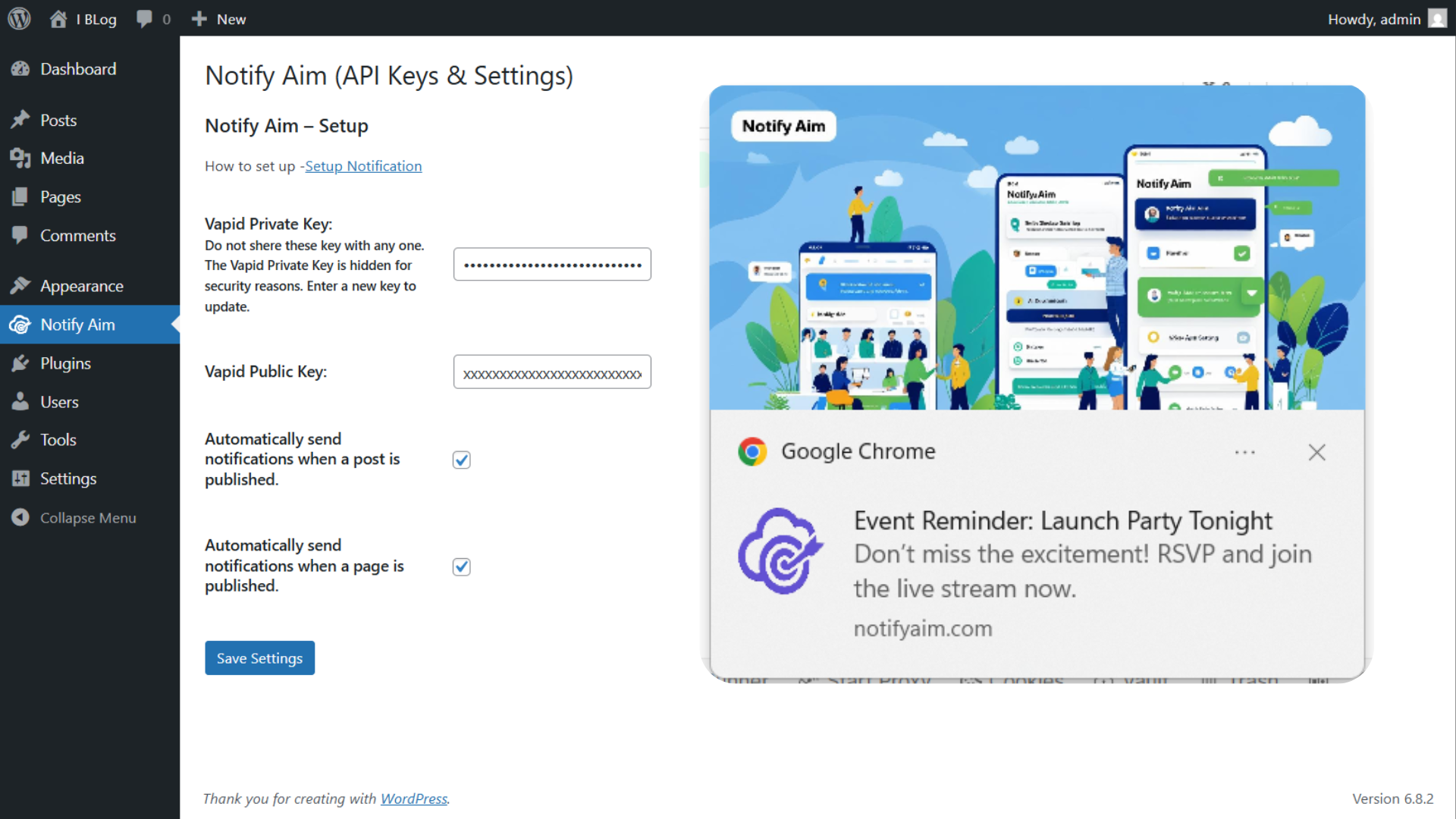Click the Dashboard gauge icon in the sidebar
Image resolution: width=1456 pixels, height=819 pixels.
click(x=20, y=69)
